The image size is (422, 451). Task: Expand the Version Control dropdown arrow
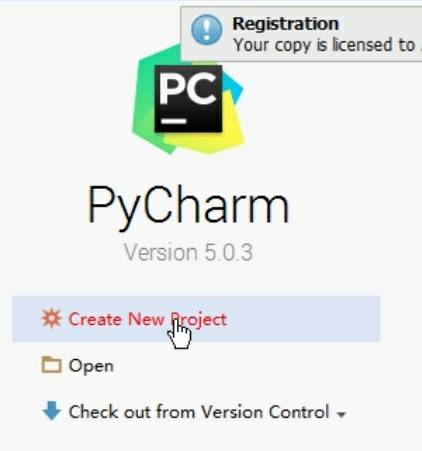341,414
